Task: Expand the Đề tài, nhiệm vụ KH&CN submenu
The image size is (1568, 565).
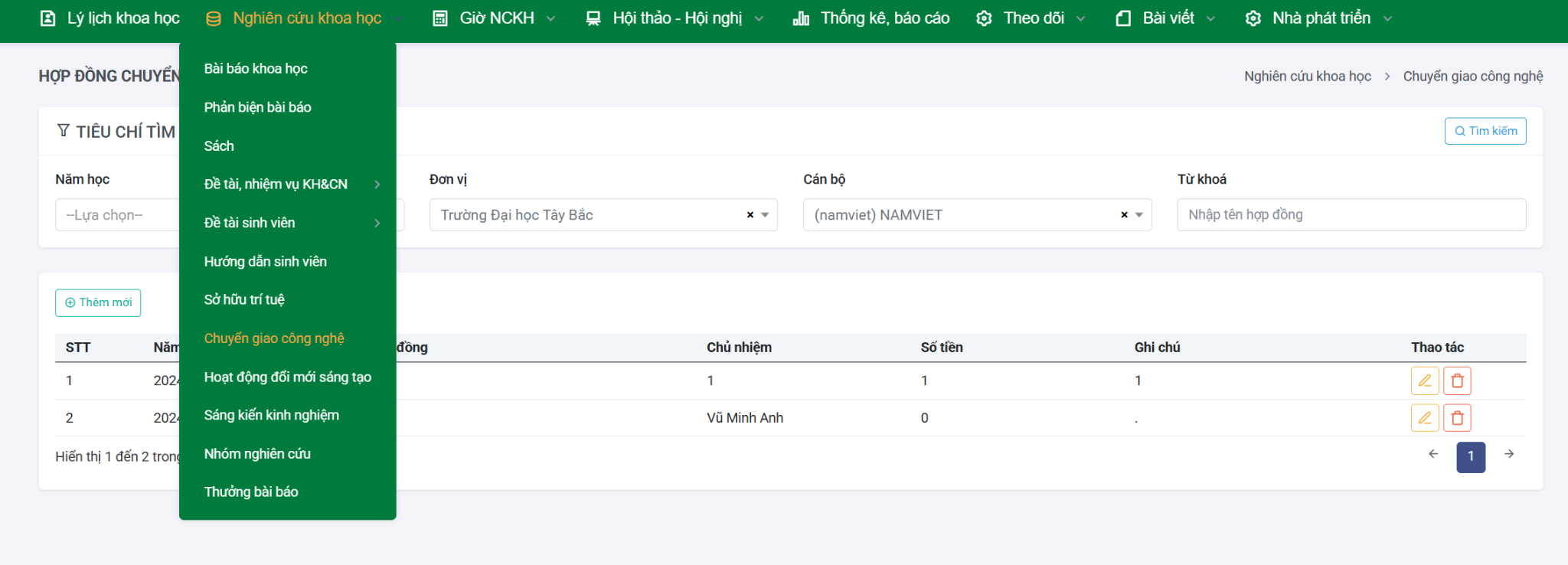Action: coord(377,185)
